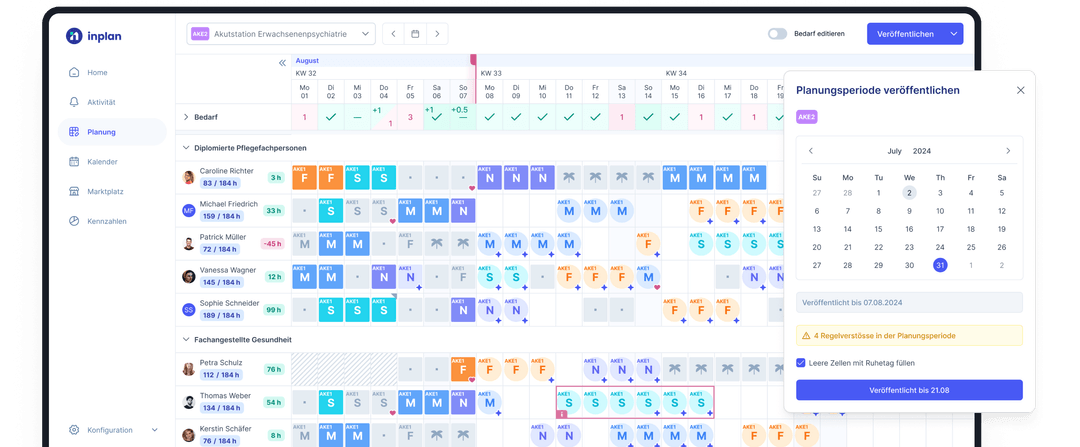Collapse Diplomierte Pflegefachpersonen group

(185, 147)
